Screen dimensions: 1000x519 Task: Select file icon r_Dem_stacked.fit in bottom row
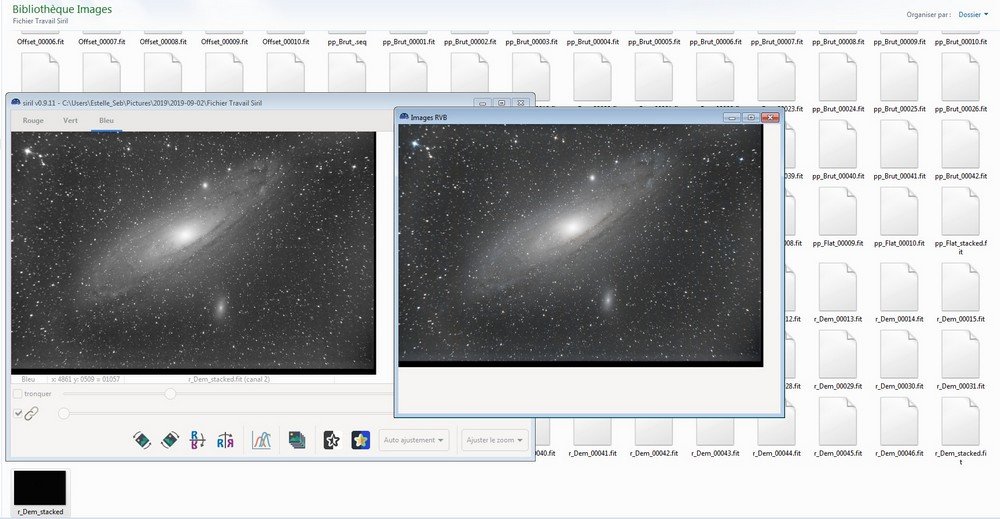coord(960,421)
